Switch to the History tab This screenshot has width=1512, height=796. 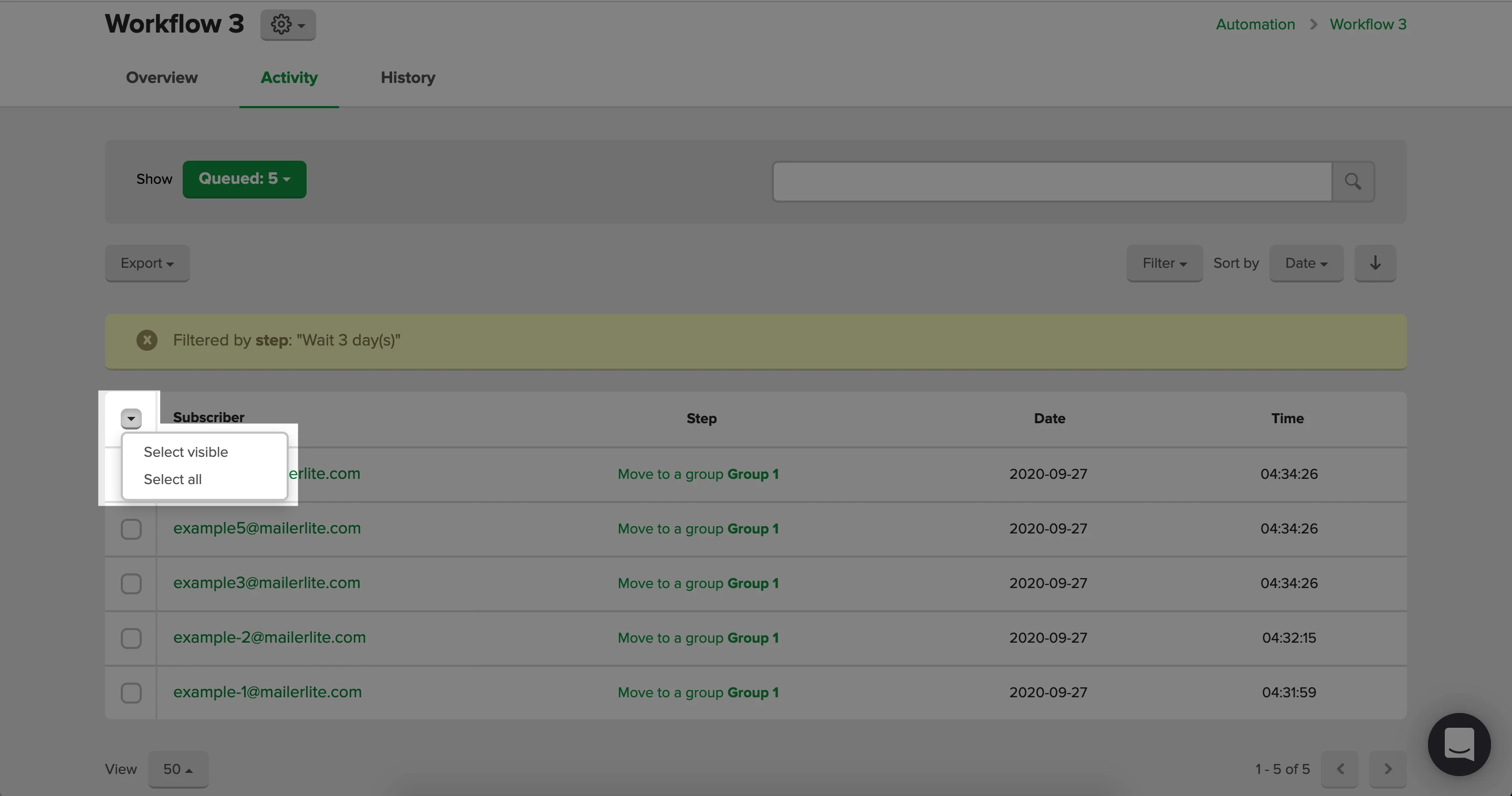click(407, 78)
